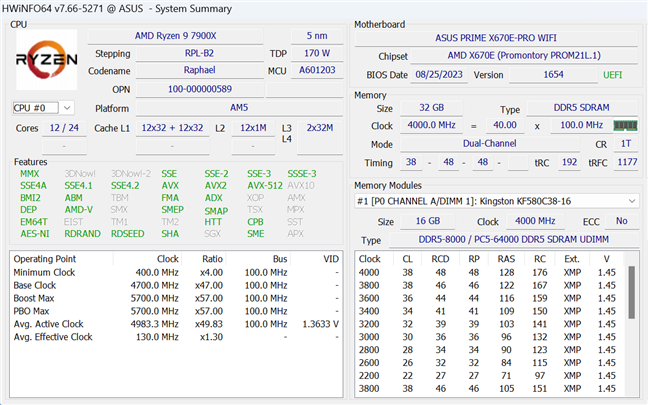Select the Avg. Active Clock row

176,324
